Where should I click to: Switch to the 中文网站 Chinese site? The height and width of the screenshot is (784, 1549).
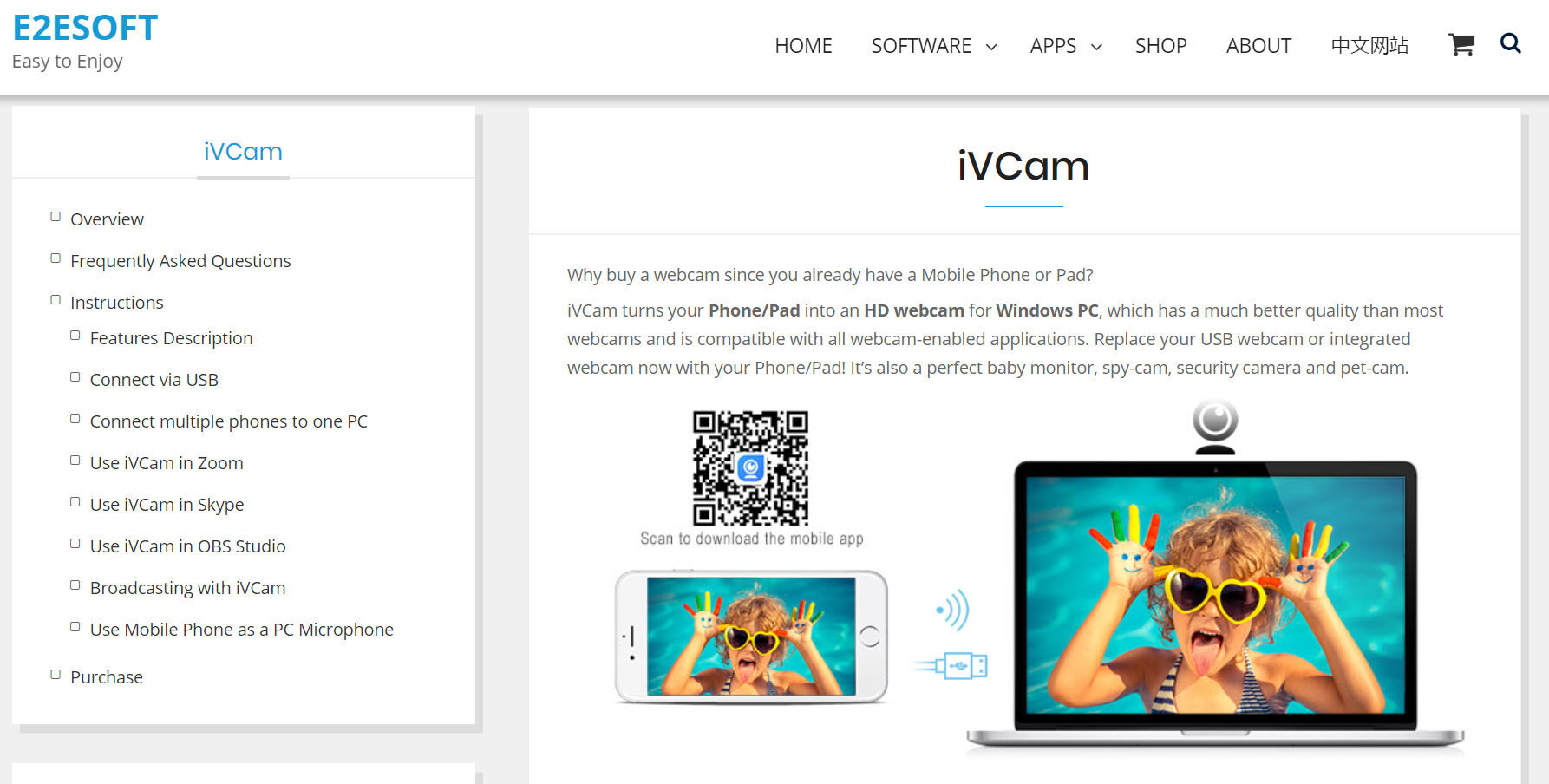pos(1369,45)
